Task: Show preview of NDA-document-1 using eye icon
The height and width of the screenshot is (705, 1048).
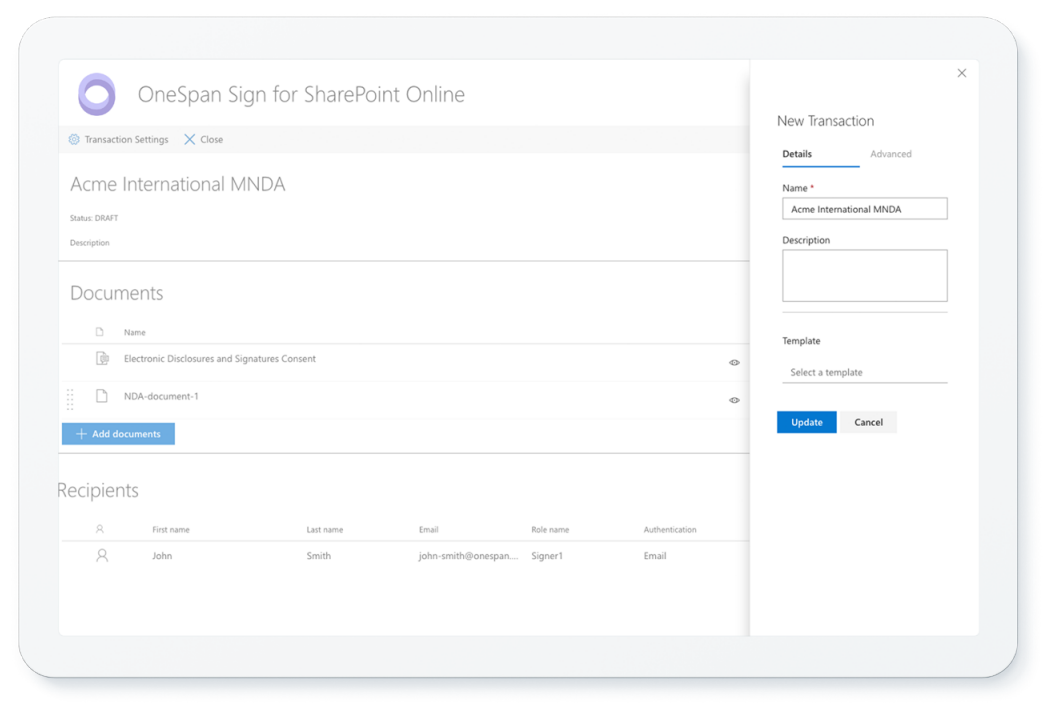Action: (x=734, y=400)
